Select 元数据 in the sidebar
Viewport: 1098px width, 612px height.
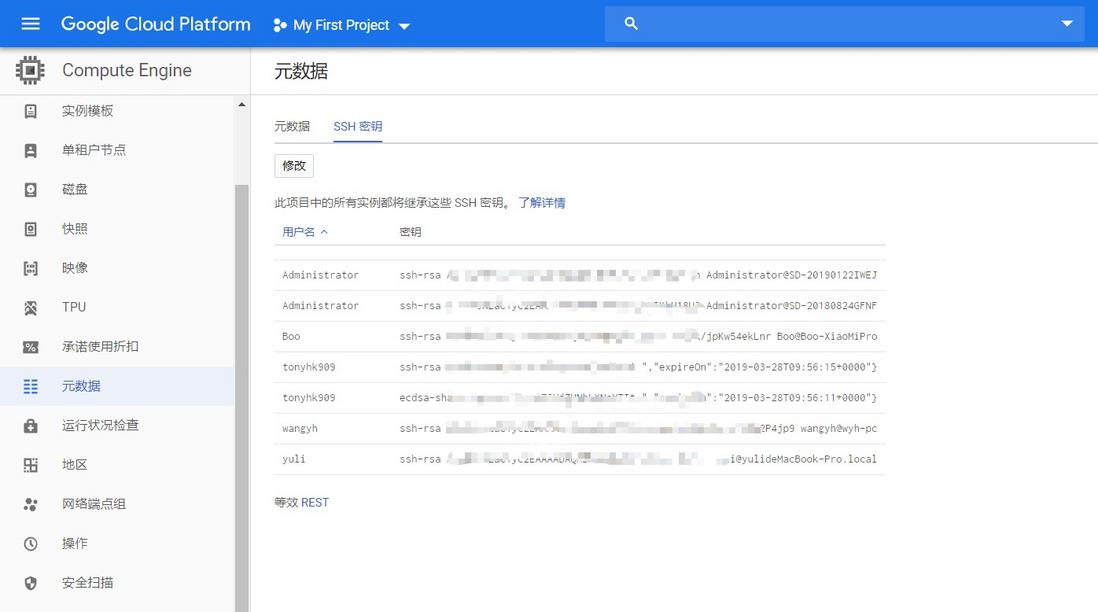pyautogui.click(x=81, y=386)
